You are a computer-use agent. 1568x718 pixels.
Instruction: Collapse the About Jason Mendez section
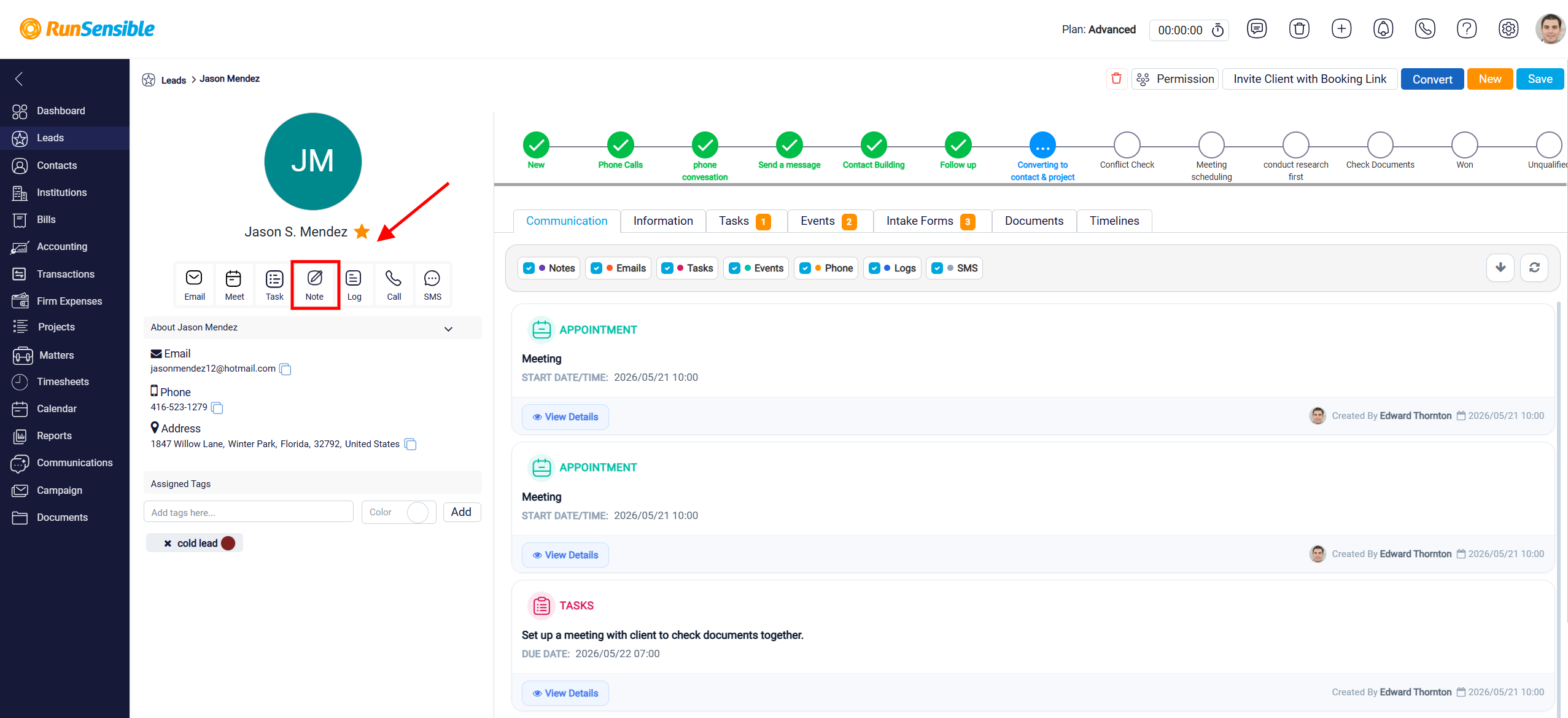[448, 329]
